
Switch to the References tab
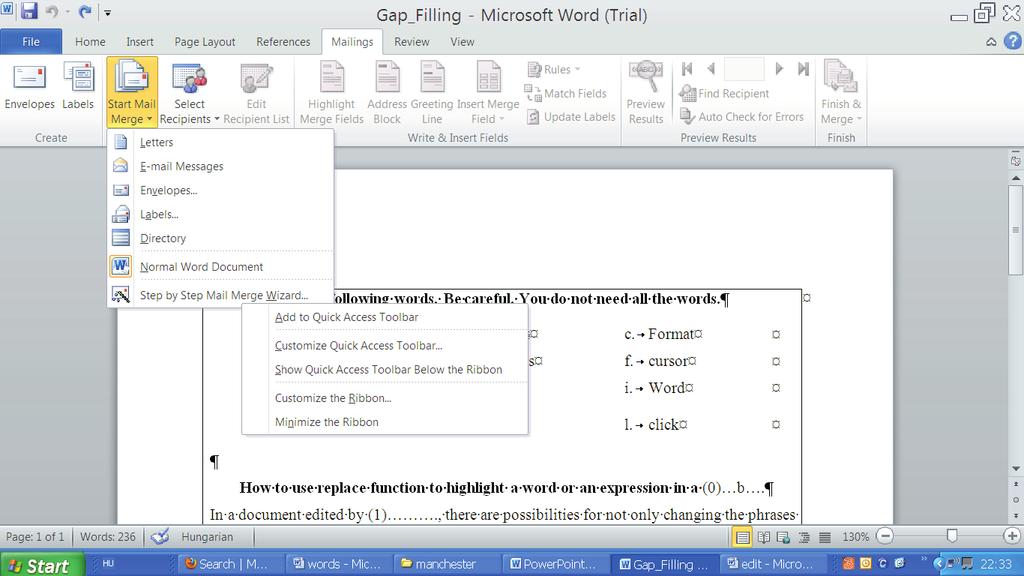[x=283, y=42]
